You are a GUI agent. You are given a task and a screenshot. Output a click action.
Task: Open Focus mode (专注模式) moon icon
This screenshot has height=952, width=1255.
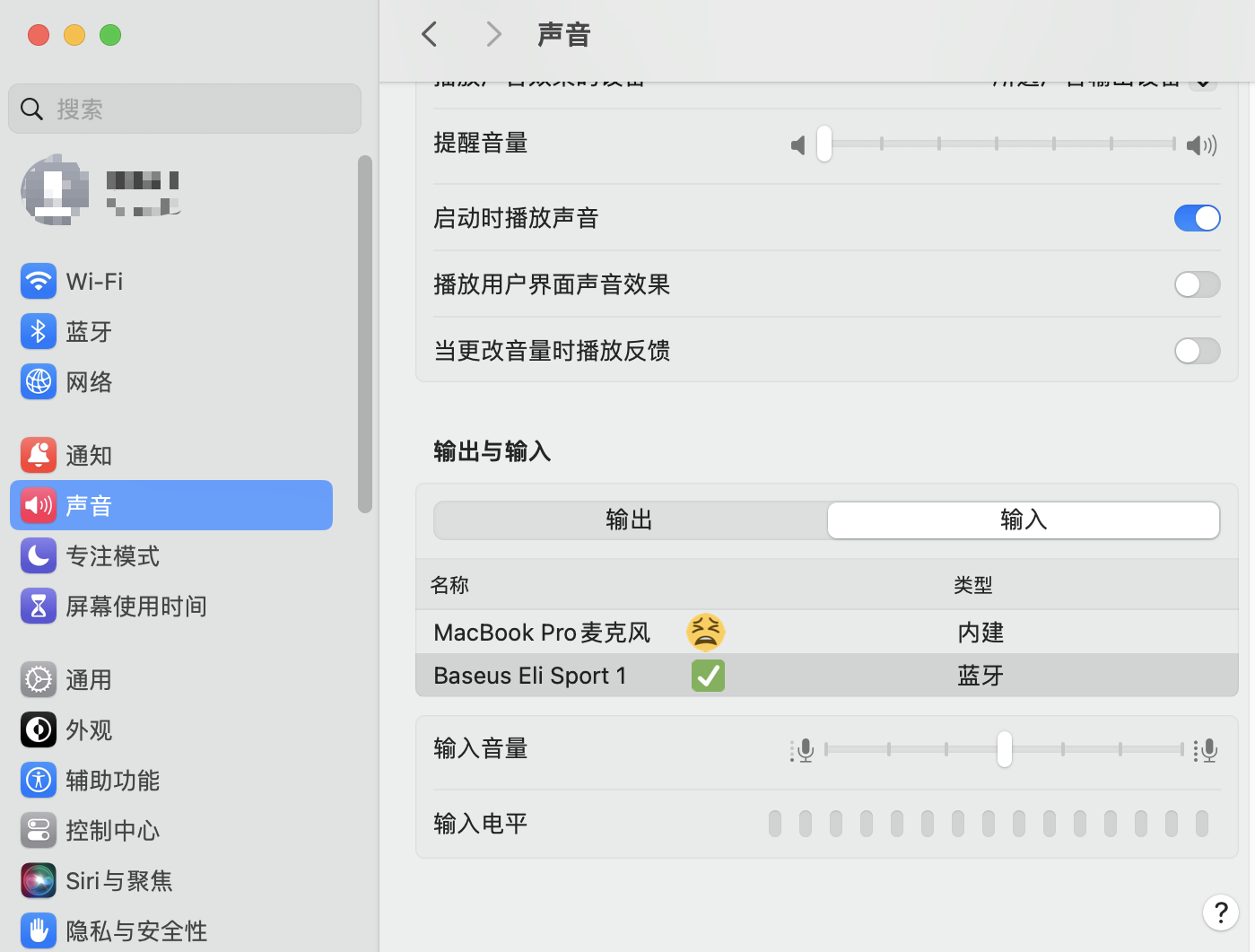click(38, 556)
